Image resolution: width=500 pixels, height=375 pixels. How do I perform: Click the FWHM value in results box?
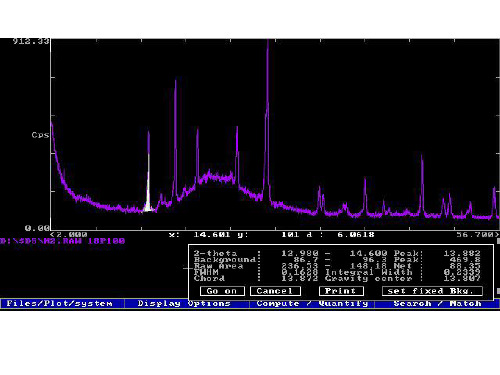[300, 272]
